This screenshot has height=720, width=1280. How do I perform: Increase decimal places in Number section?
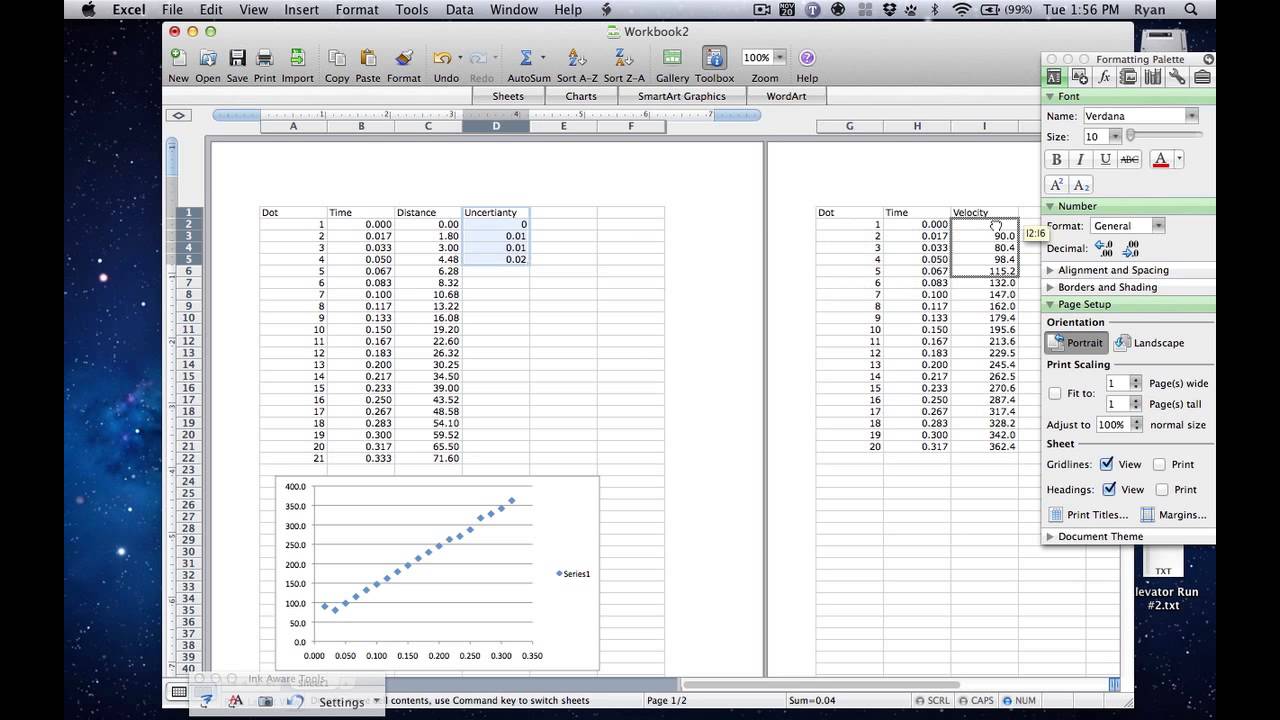pos(1104,249)
